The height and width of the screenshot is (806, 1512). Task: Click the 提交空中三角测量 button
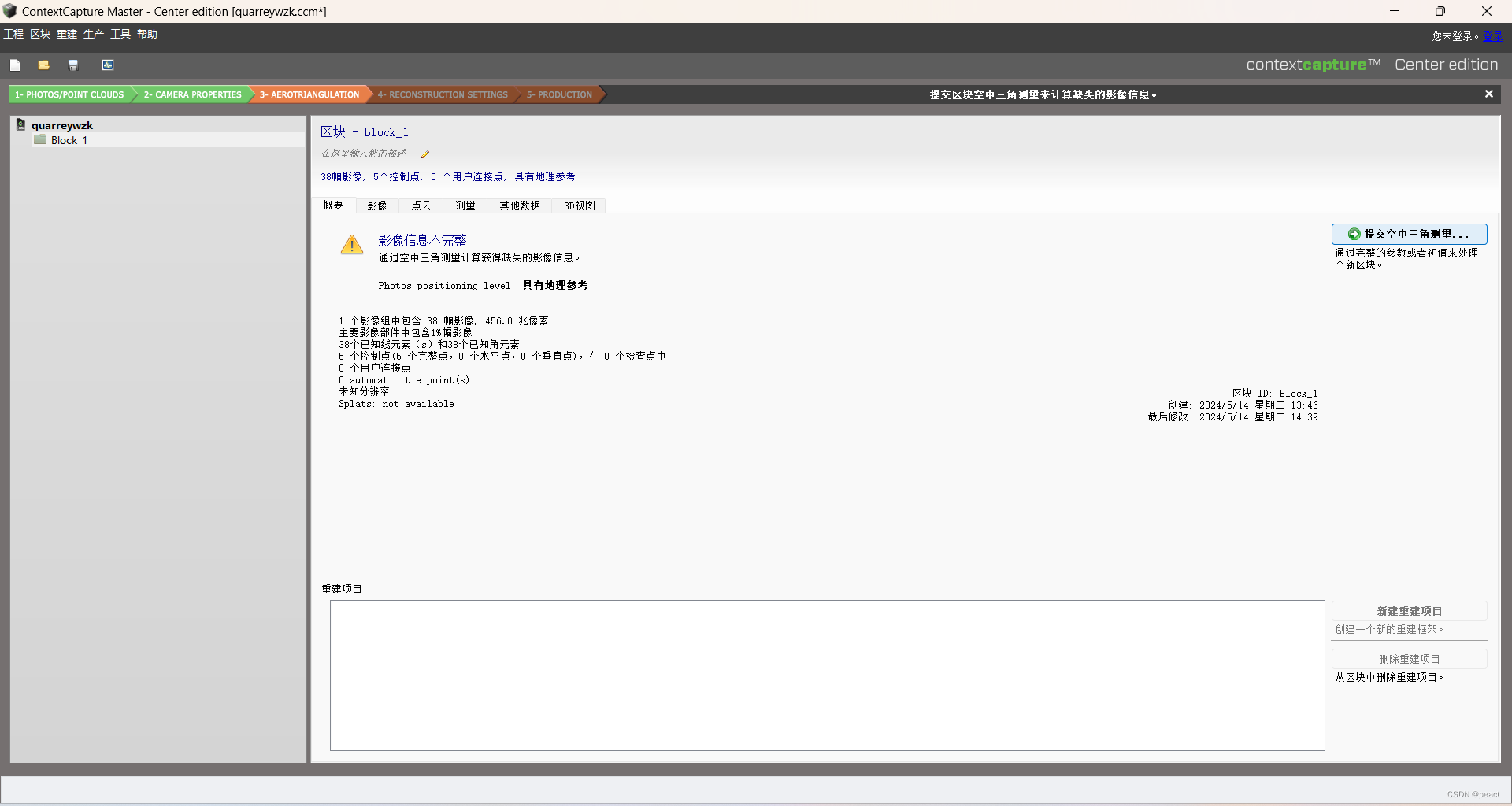[x=1410, y=234]
